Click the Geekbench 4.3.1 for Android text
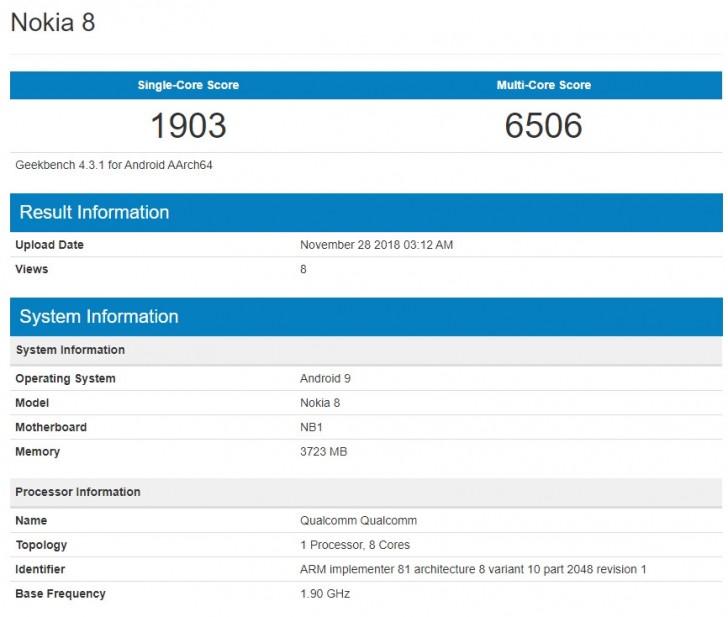 [114, 165]
